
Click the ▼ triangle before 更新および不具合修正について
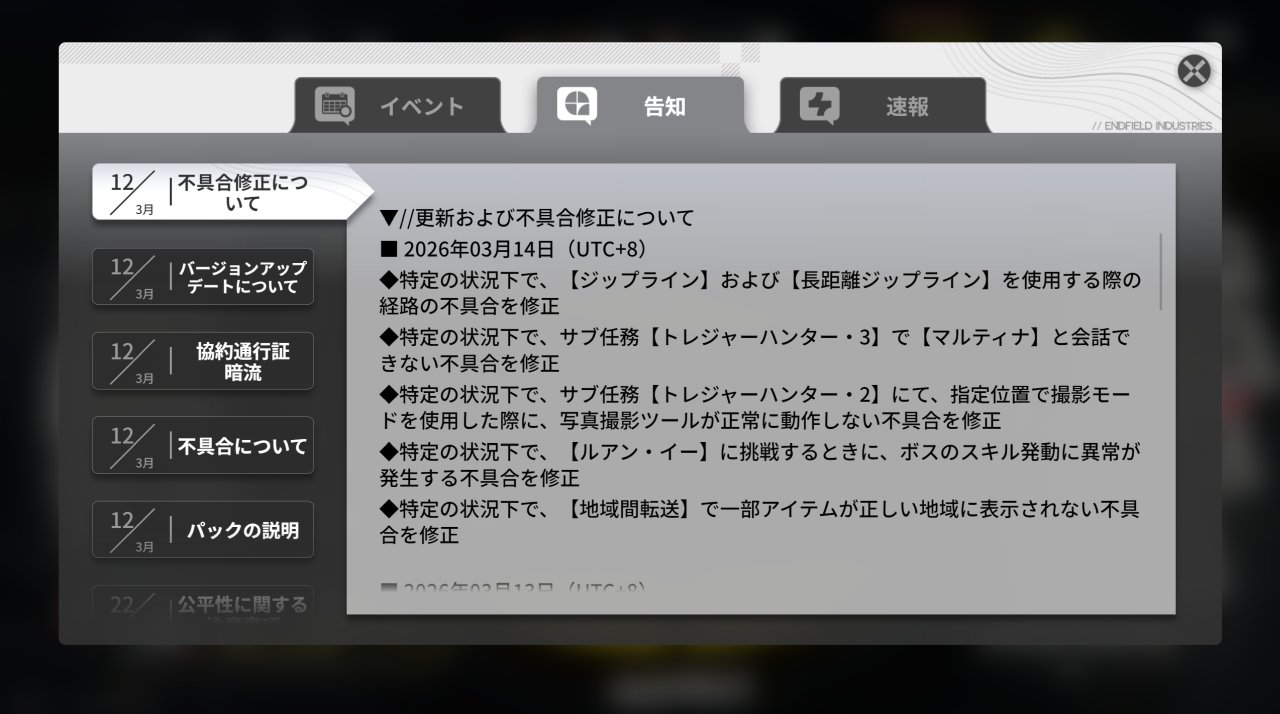tap(389, 218)
